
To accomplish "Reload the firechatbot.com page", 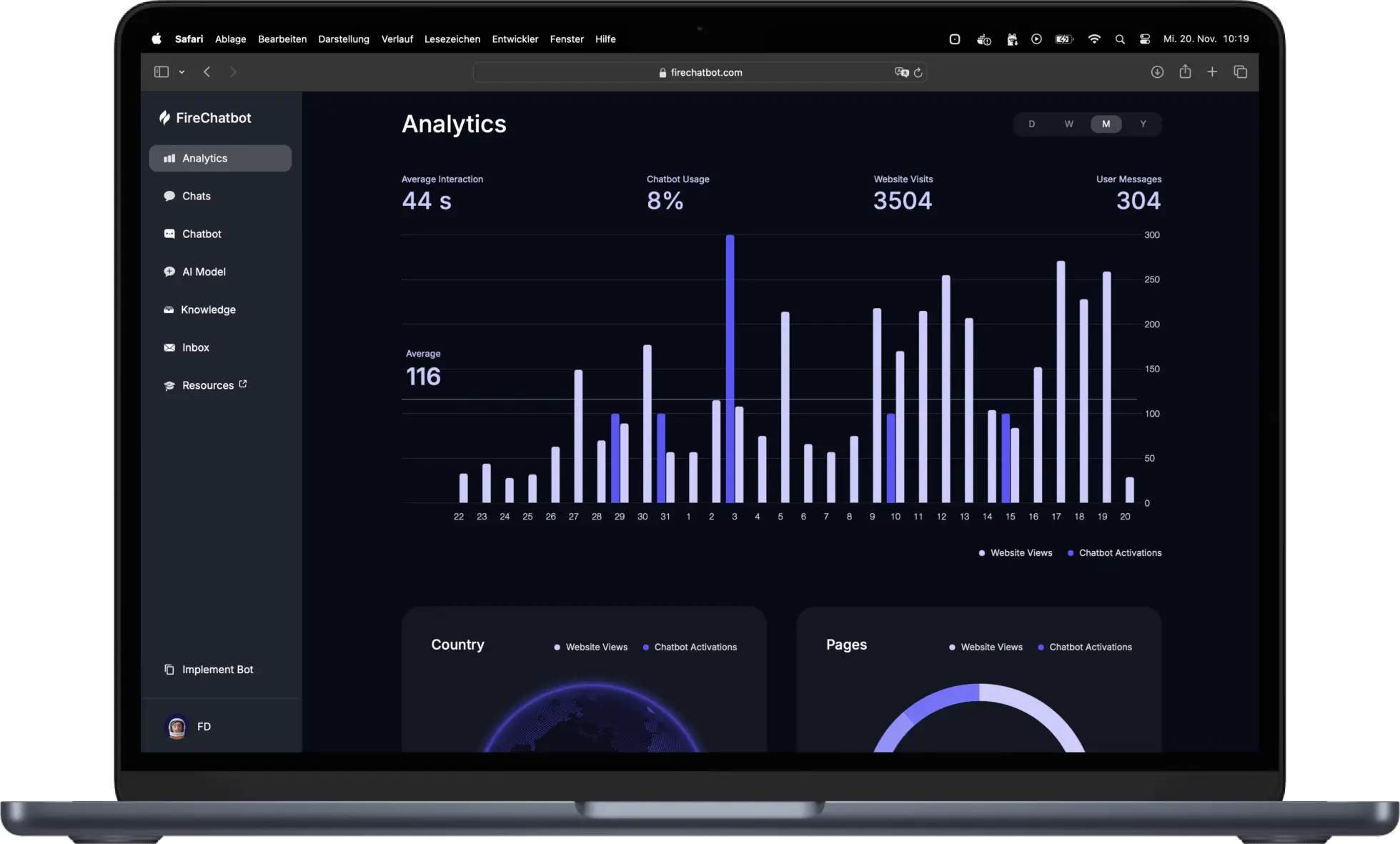I will pos(918,72).
